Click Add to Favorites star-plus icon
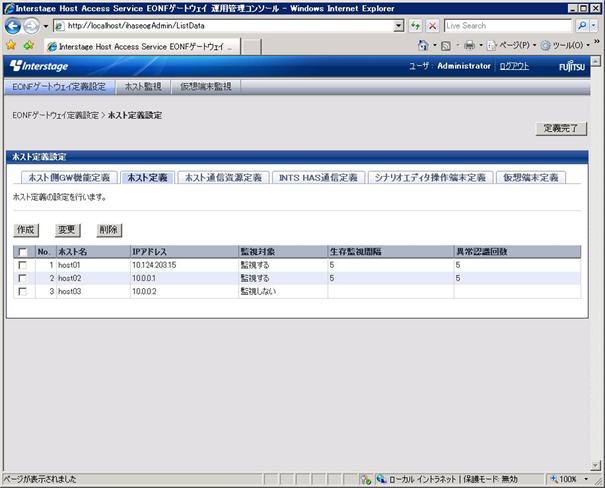Viewport: 605px width, 488px height. 28,46
